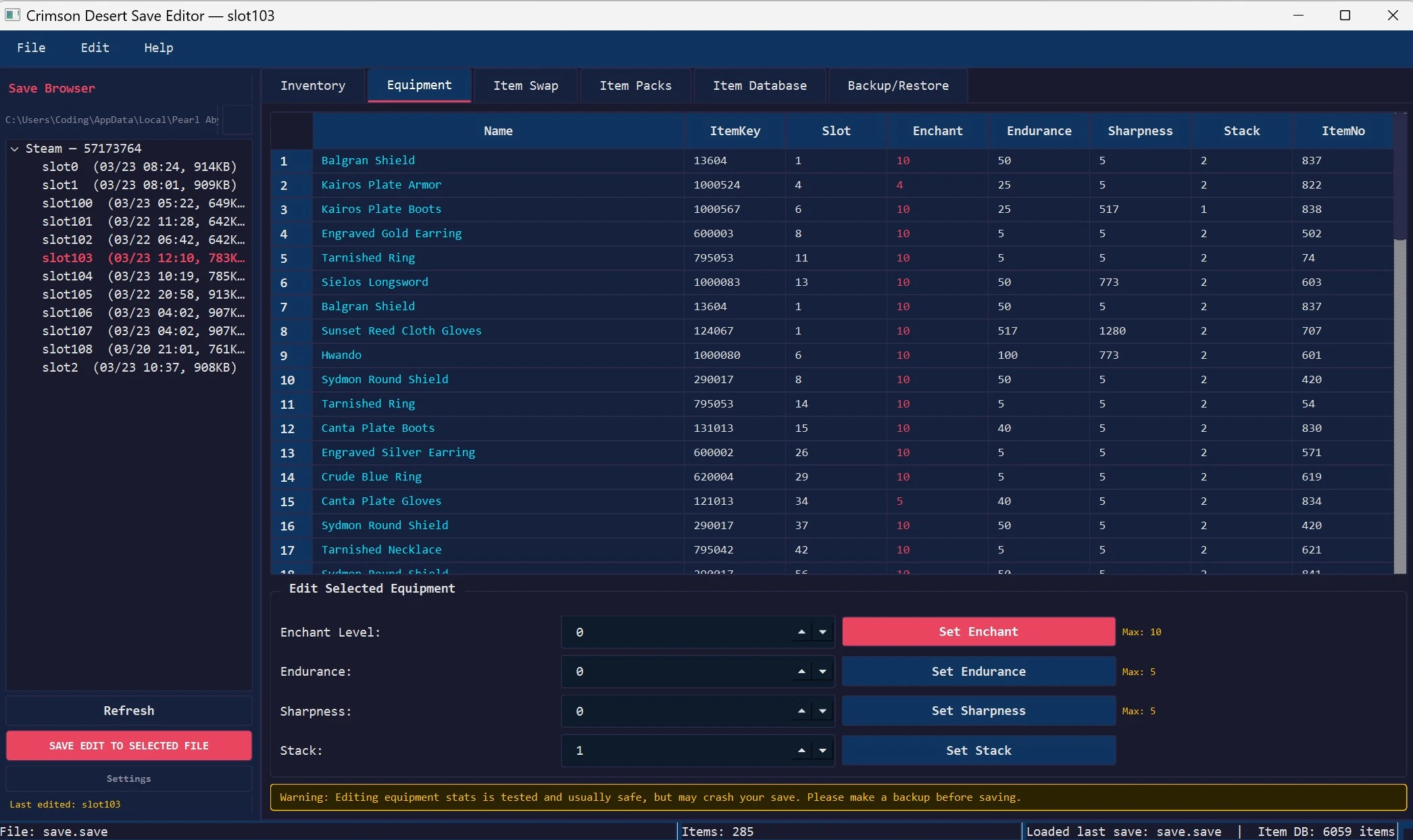Image resolution: width=1413 pixels, height=840 pixels.
Task: Click the Sharpness value input field
Action: pos(676,711)
